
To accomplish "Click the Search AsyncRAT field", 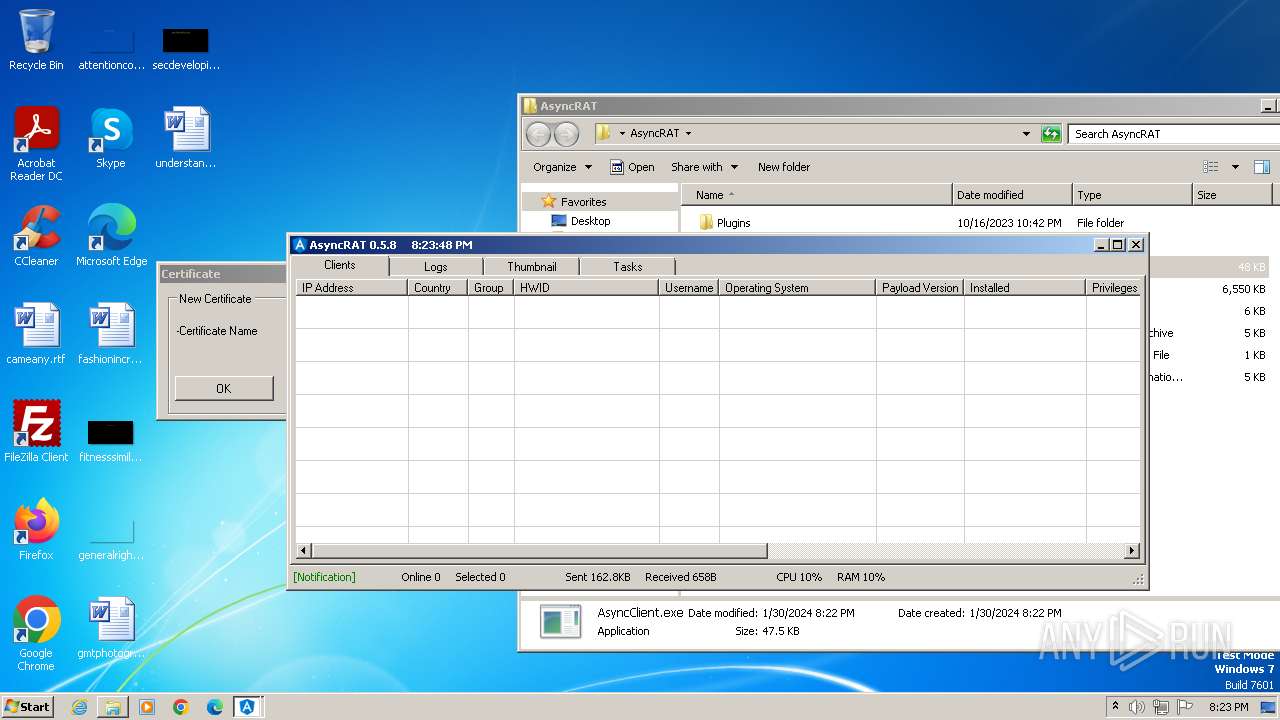I will 1173,134.
